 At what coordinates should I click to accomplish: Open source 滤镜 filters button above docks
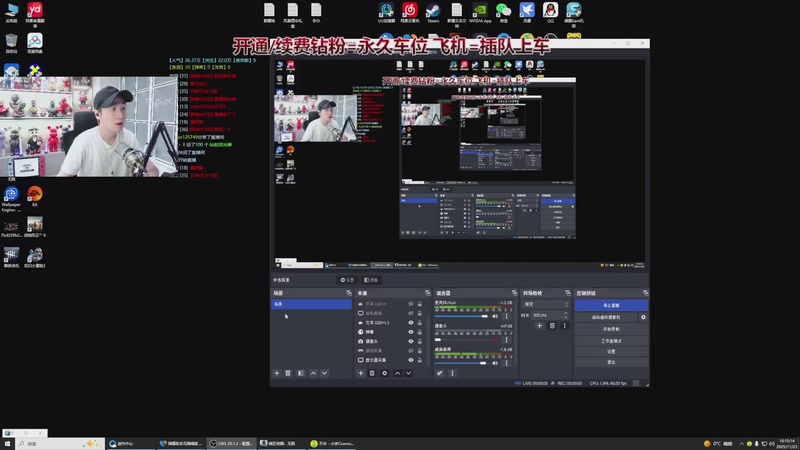(x=371, y=280)
